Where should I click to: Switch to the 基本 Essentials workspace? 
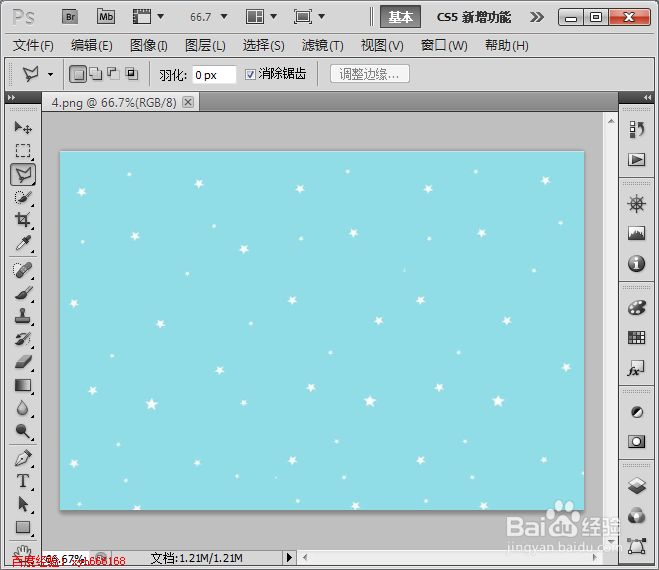[400, 17]
